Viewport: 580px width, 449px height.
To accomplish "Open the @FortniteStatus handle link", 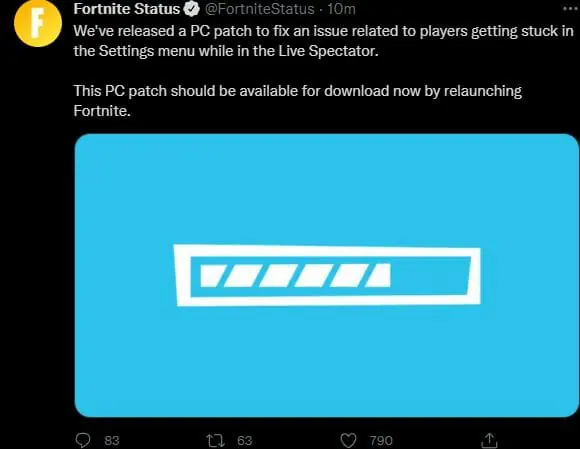I will [259, 9].
